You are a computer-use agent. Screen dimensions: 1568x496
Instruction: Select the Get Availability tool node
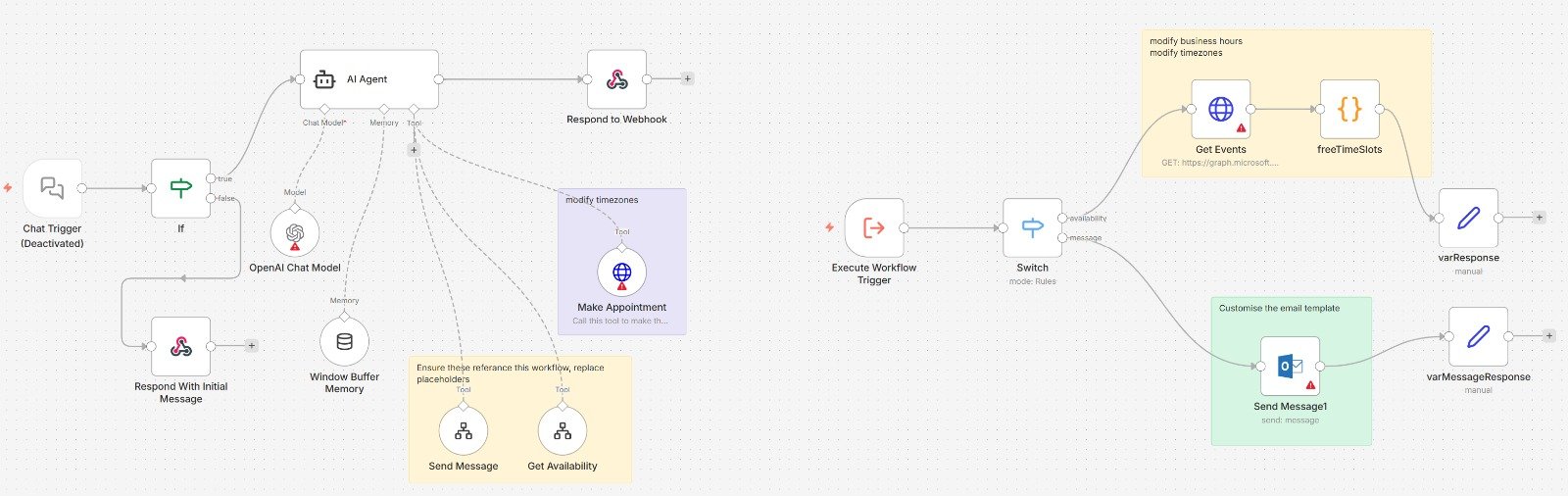[x=563, y=431]
